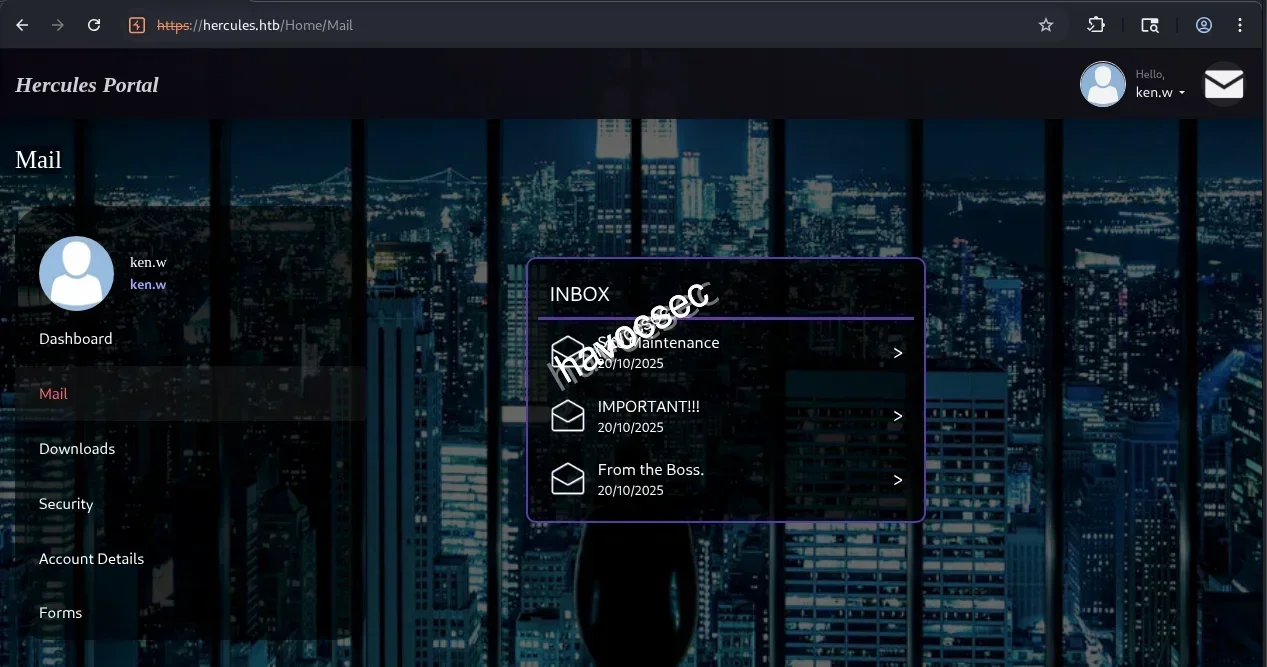The width and height of the screenshot is (1267, 667).
Task: Click the mail envelope icon in header
Action: 1223,85
